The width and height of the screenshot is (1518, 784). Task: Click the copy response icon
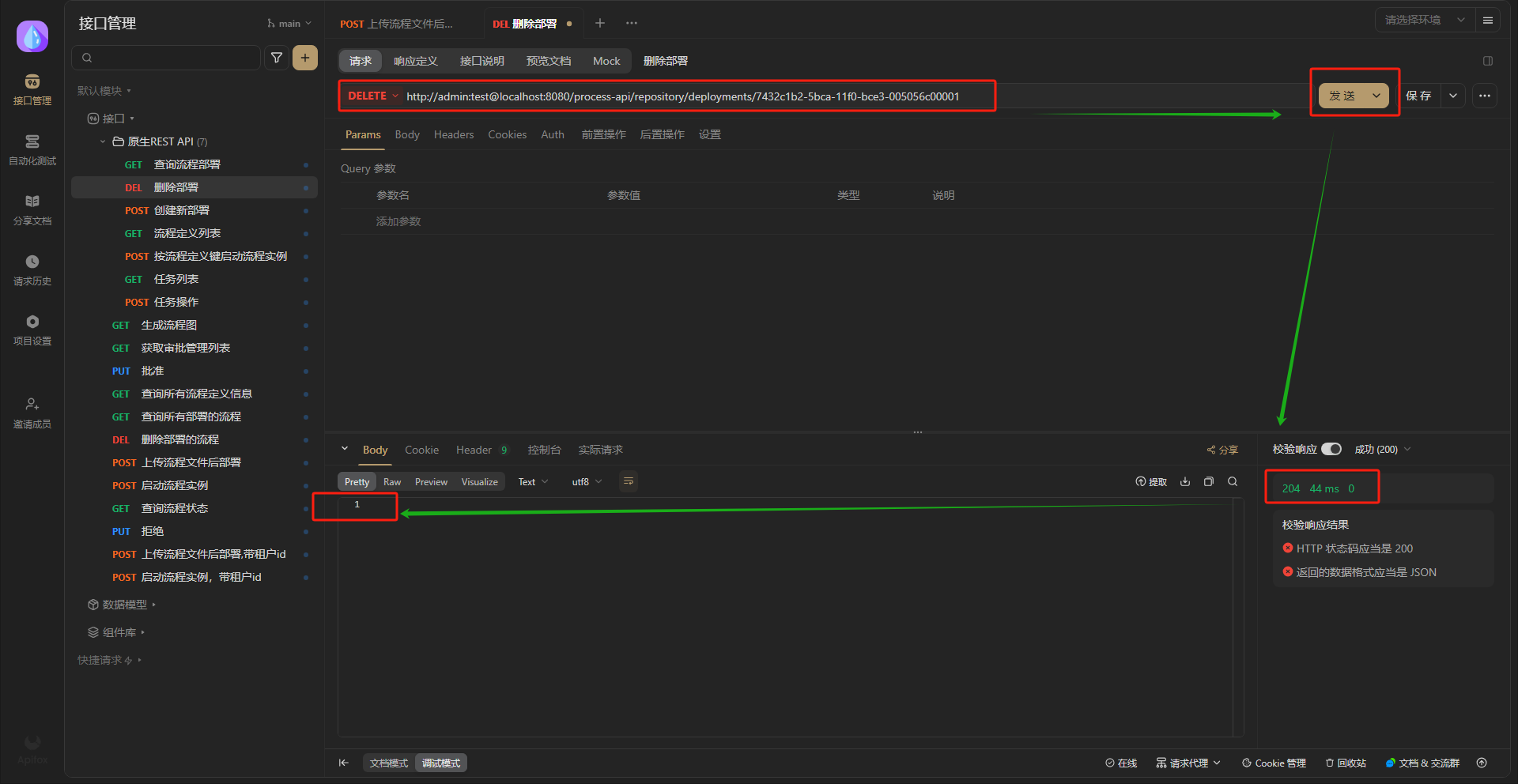click(1209, 481)
